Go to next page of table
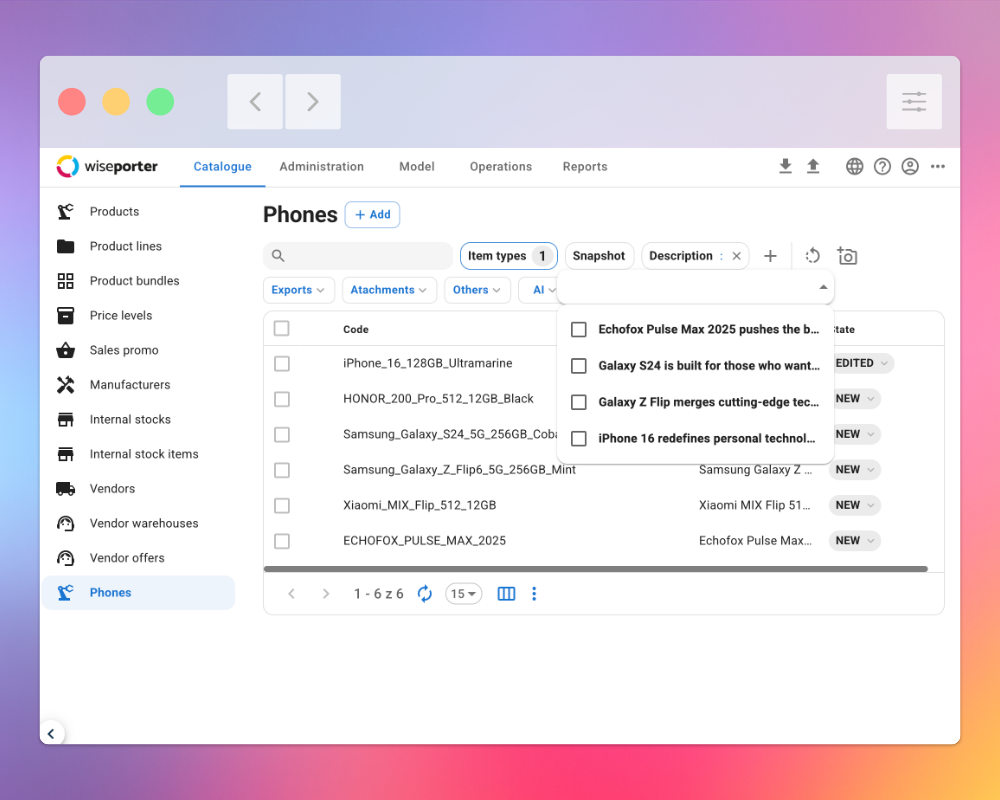Viewport: 1000px width, 800px height. tap(326, 594)
